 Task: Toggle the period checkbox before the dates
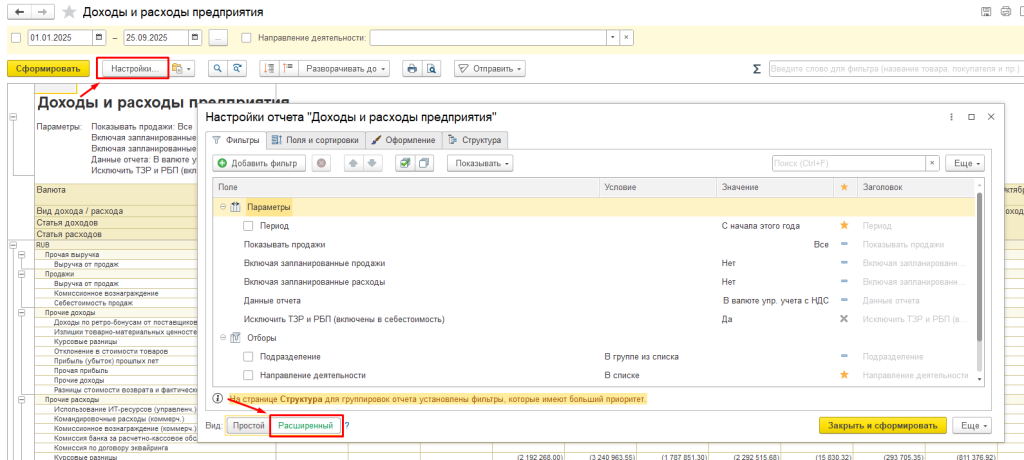(x=16, y=37)
